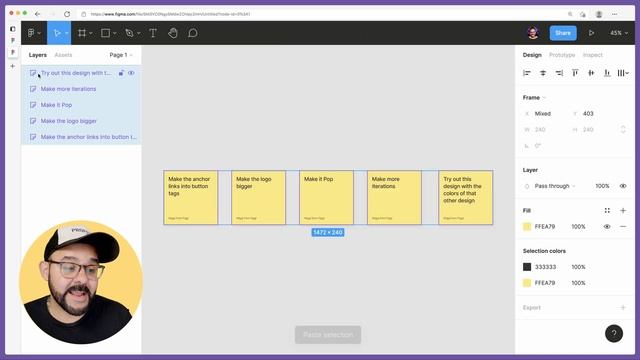The height and width of the screenshot is (360, 640).
Task: Click the 333333 selection color swatch
Action: pos(527,267)
